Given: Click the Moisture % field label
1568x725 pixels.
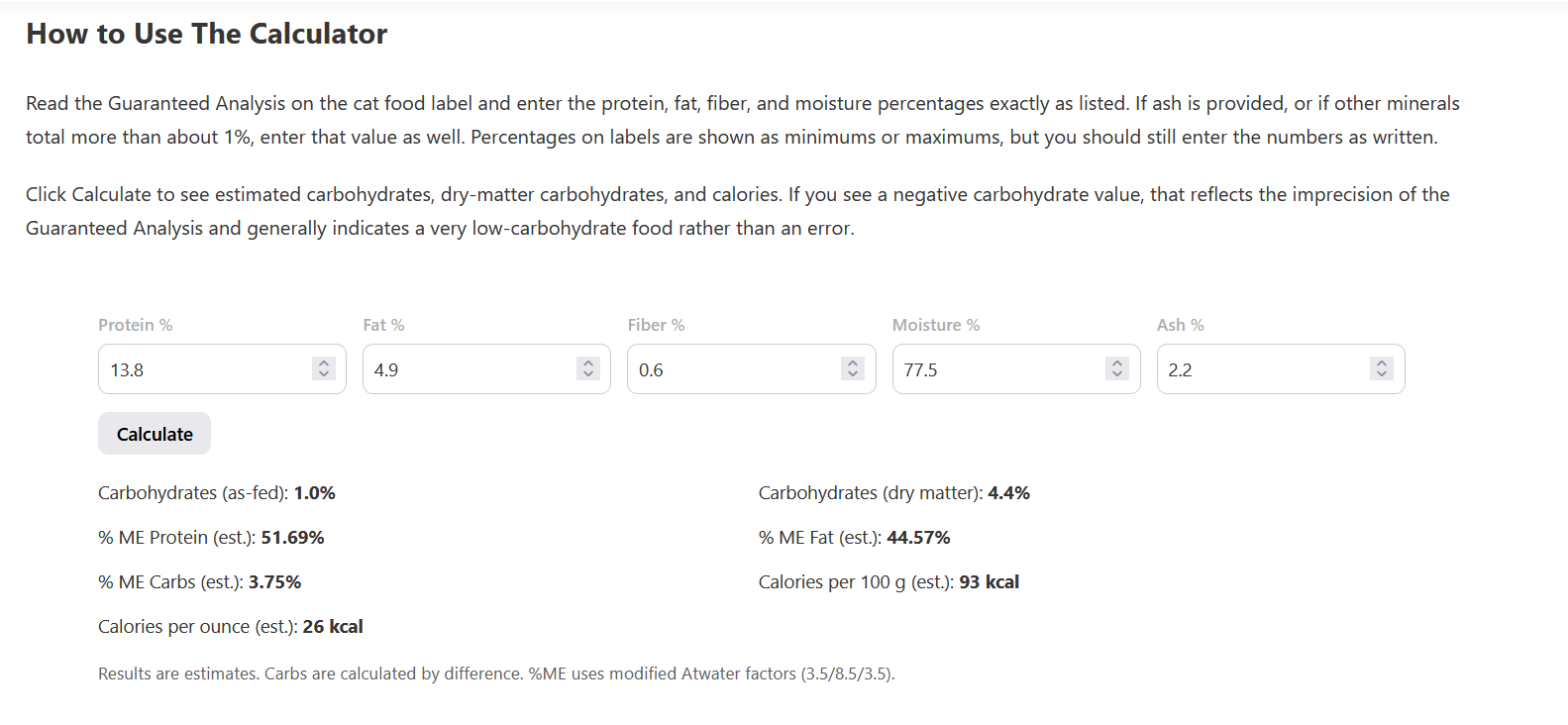Looking at the screenshot, I should (x=936, y=325).
